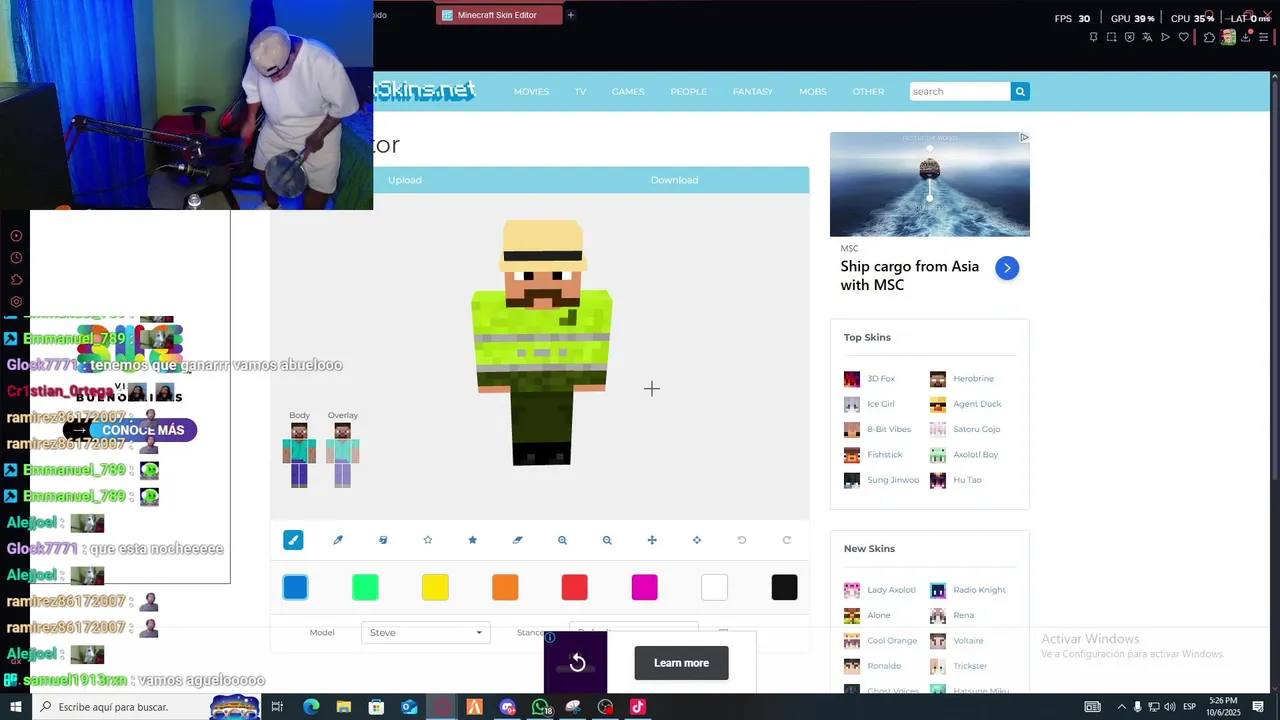Screen dimensions: 1280x720
Task: Open the GAMES menu
Action: tap(628, 91)
